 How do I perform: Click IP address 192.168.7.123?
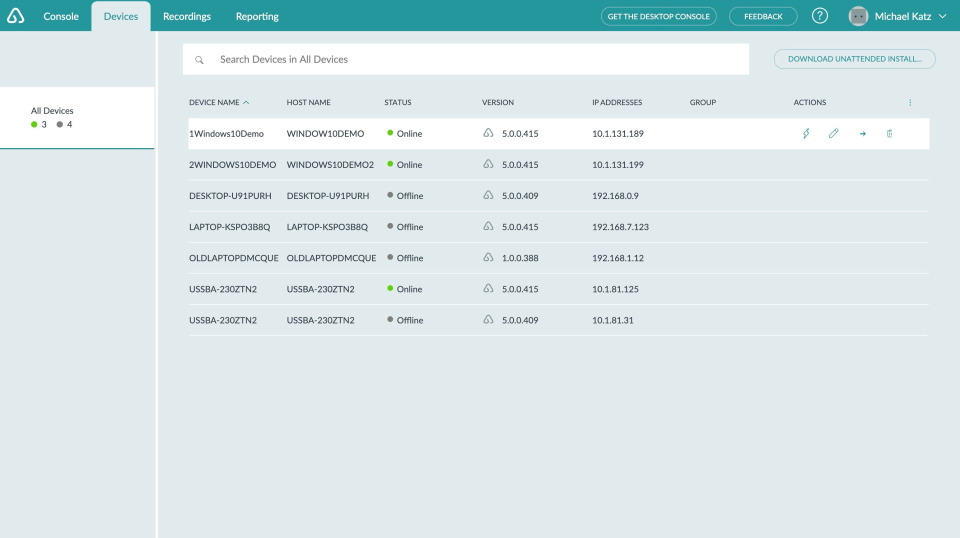(620, 227)
